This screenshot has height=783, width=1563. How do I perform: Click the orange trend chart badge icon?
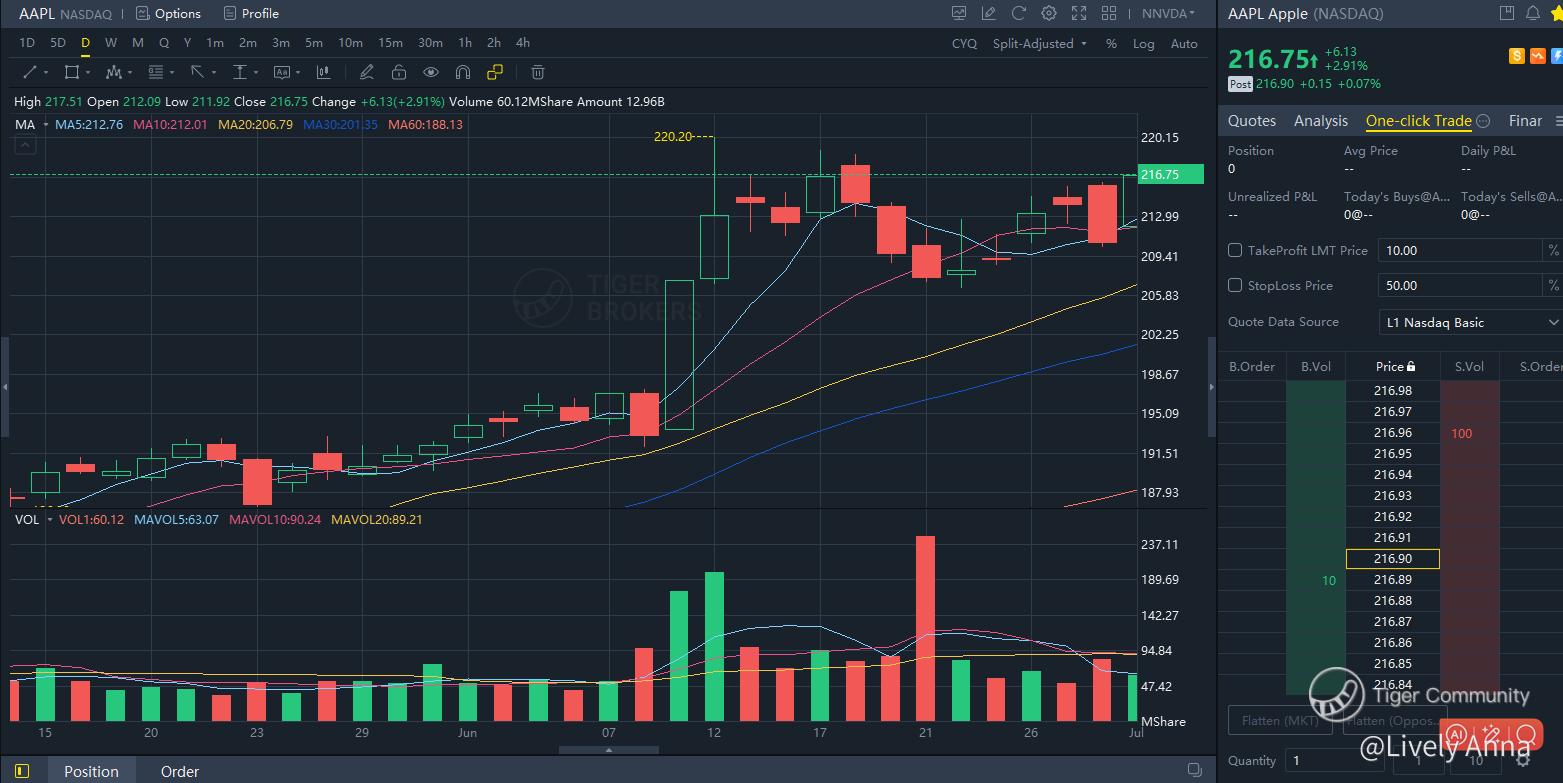click(x=1538, y=57)
